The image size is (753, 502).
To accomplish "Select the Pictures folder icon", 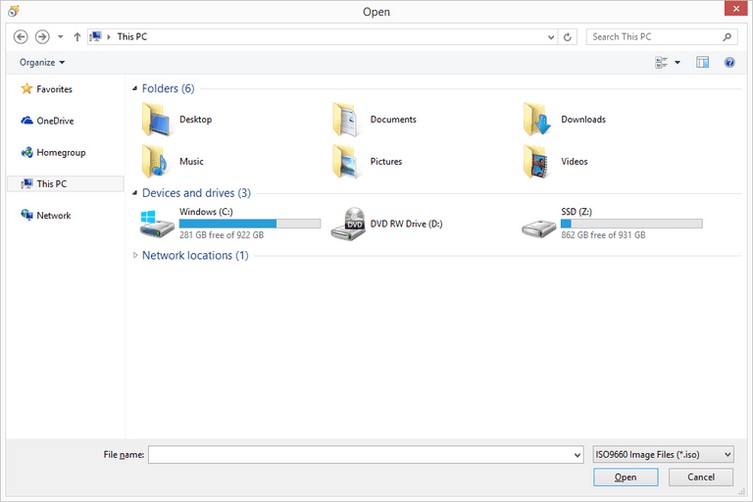I will coord(346,161).
